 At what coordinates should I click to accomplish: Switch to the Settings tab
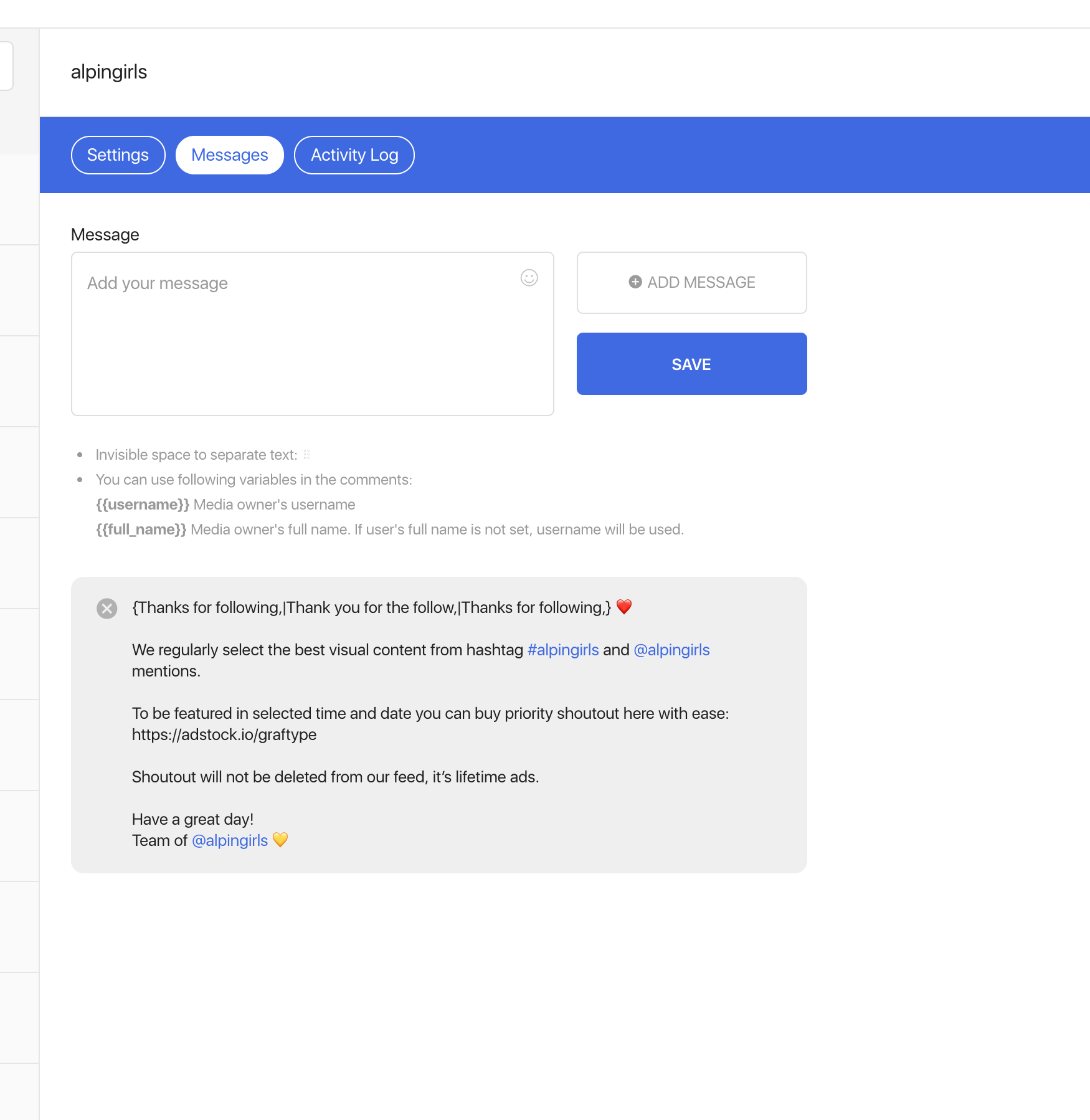(118, 155)
